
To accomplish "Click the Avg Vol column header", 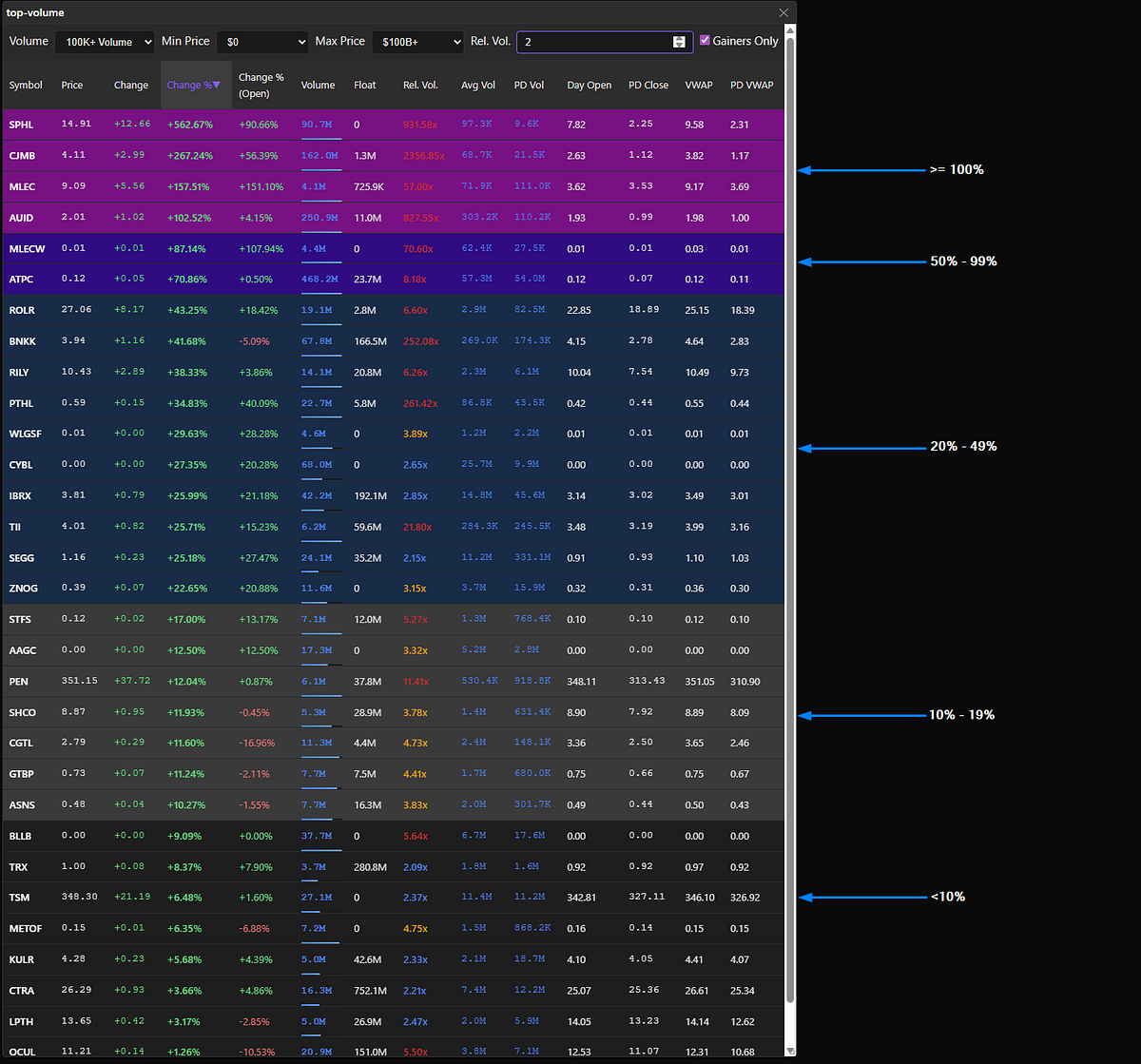I will tap(477, 86).
